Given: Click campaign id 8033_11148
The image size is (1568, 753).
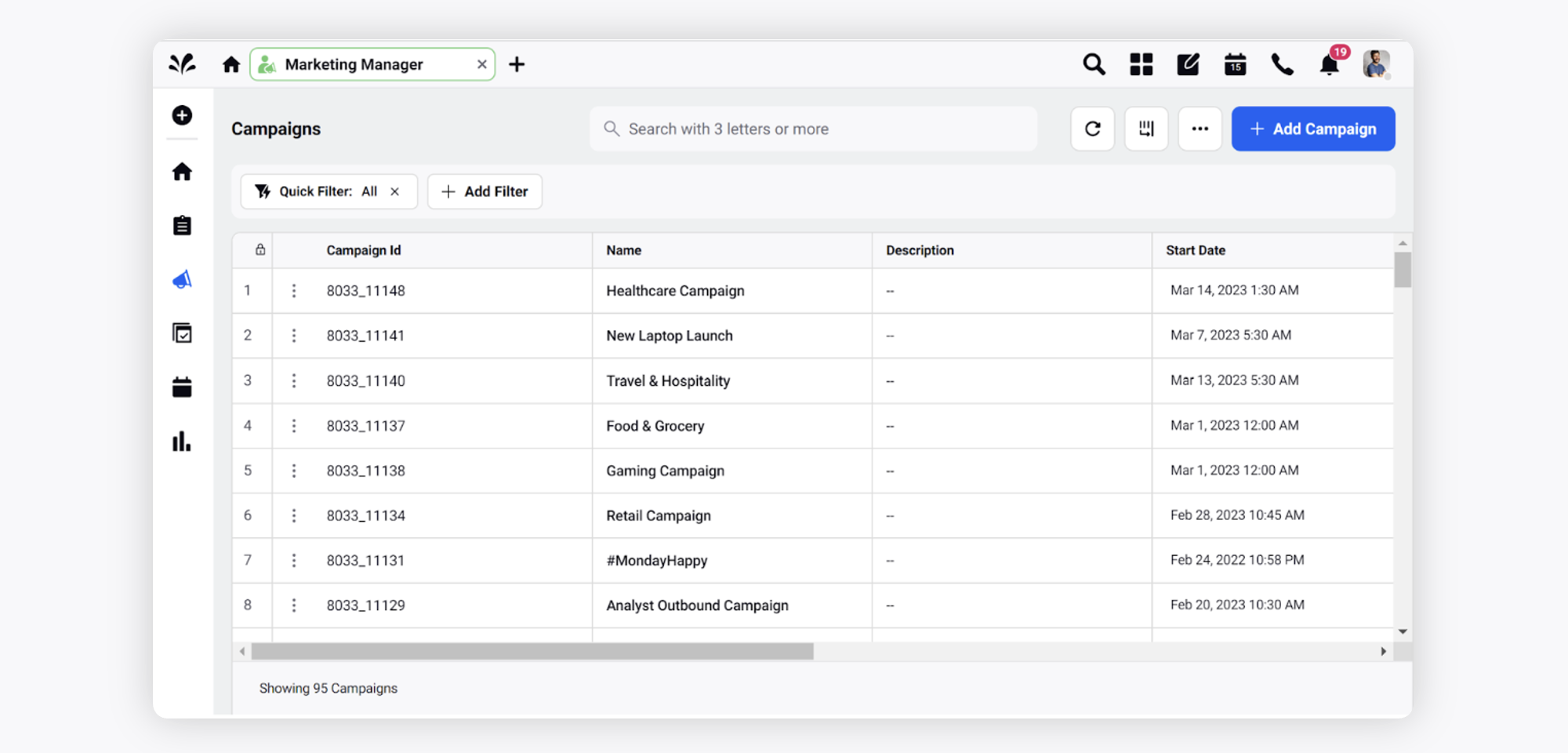Looking at the screenshot, I should coord(365,291).
